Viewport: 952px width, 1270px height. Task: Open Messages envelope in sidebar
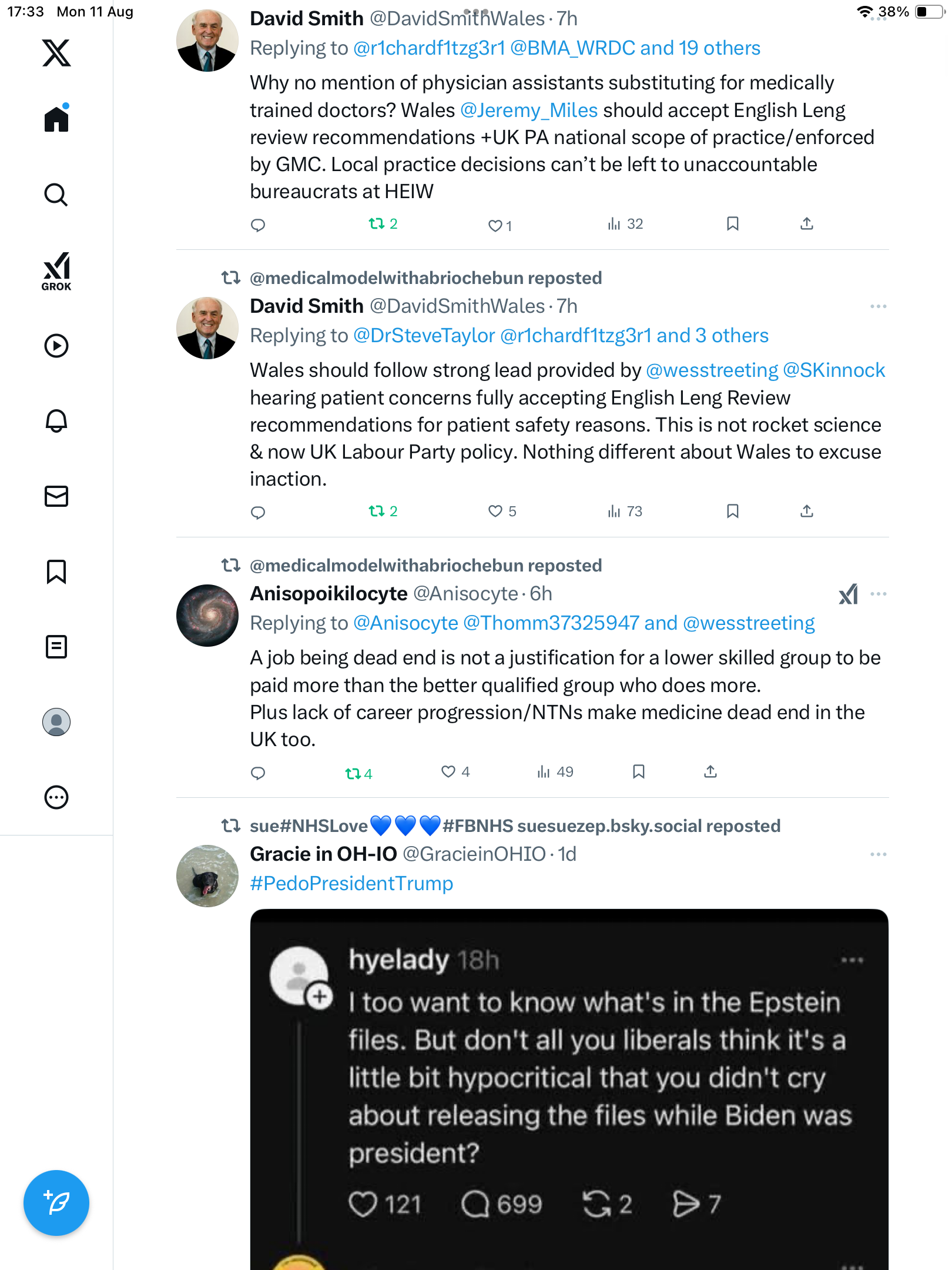point(56,496)
